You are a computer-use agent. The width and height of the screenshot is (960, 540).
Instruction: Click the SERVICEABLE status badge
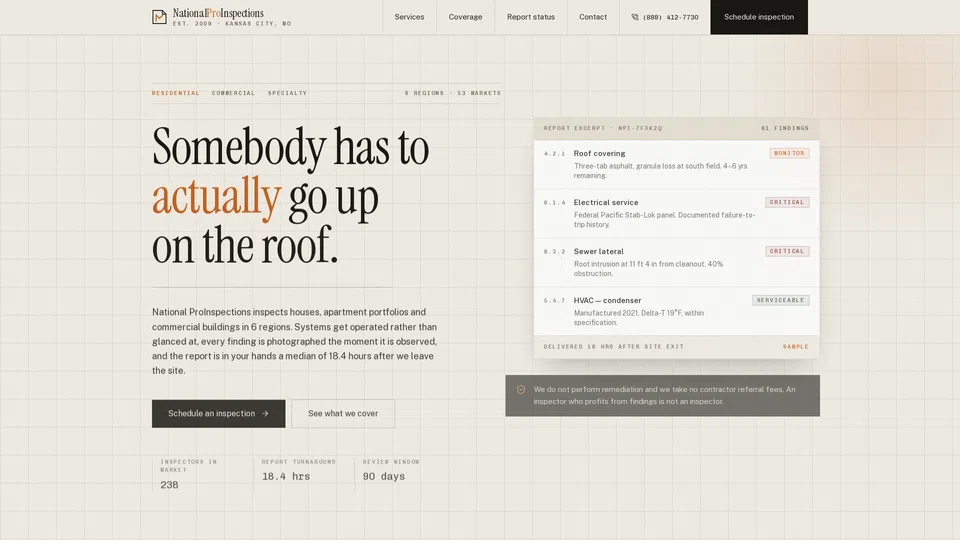[x=781, y=300]
